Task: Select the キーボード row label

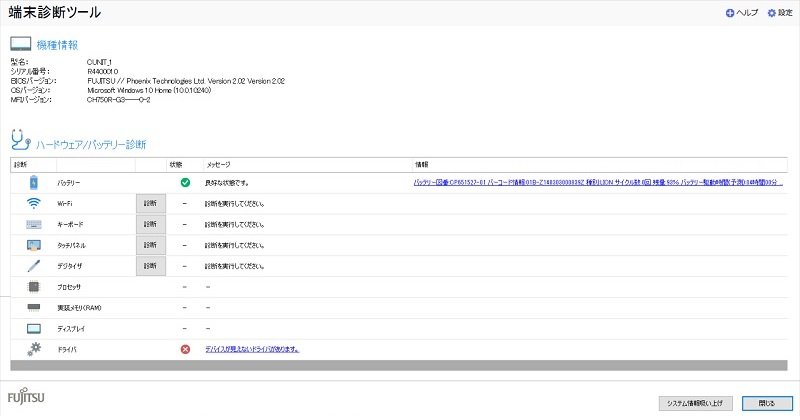Action: click(70, 225)
